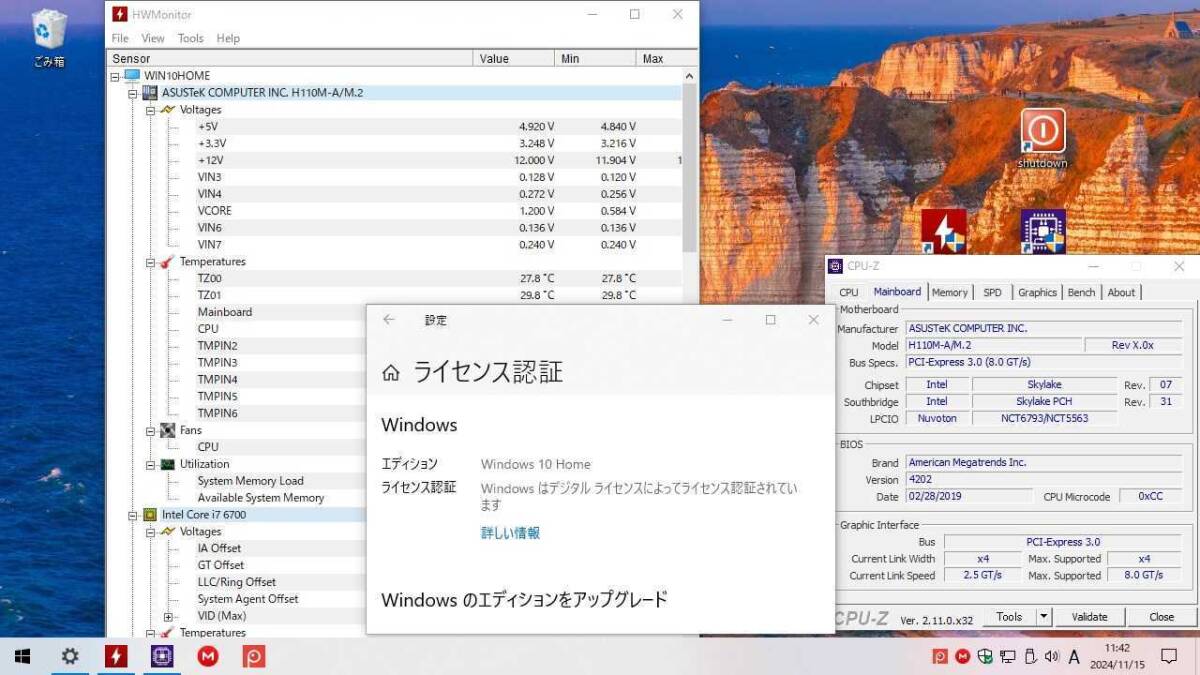Viewport: 1200px width, 675px height.
Task: Open the HWMonitor desktop shortcut icon
Action: [943, 232]
